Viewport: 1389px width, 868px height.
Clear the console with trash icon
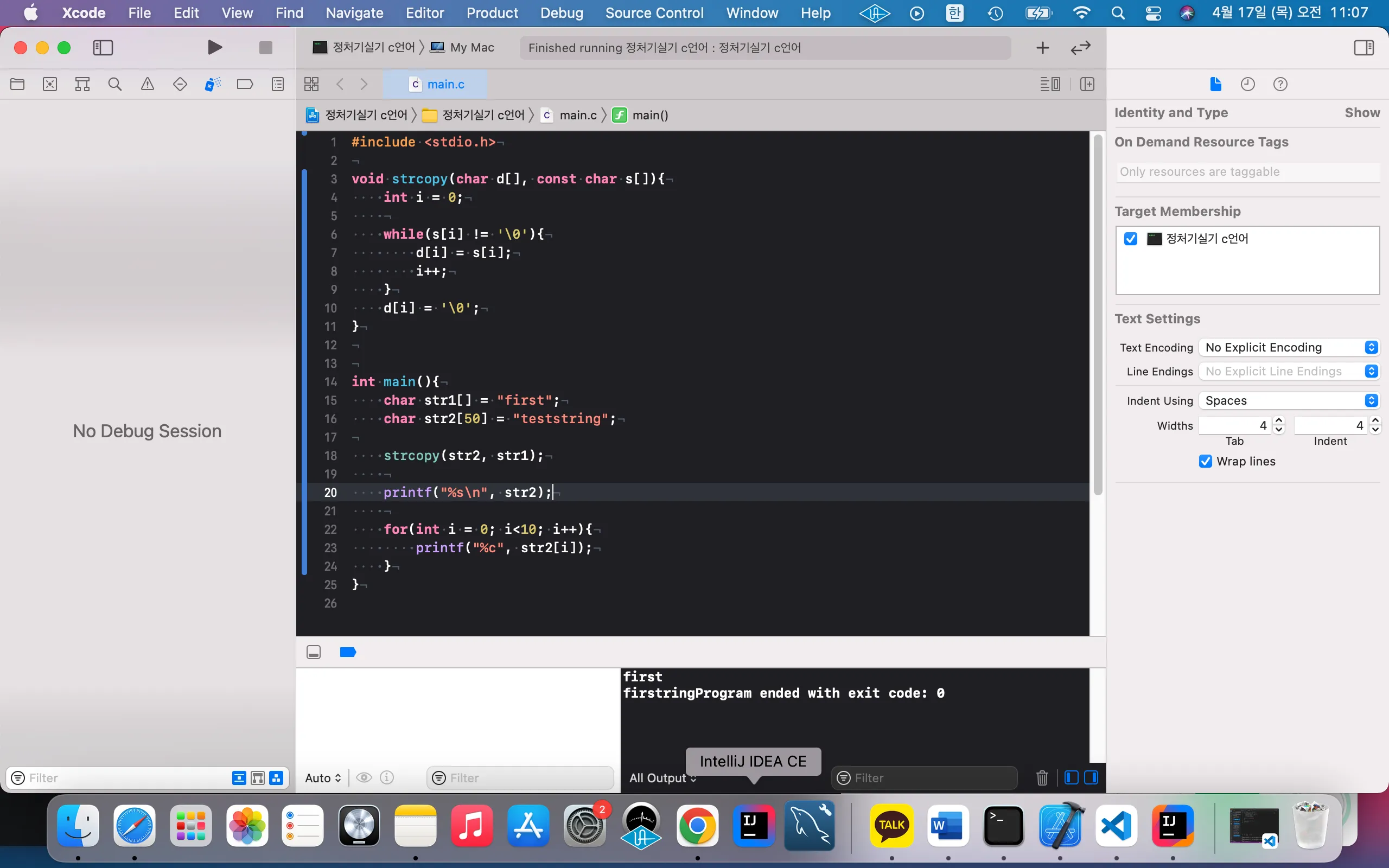coord(1042,778)
